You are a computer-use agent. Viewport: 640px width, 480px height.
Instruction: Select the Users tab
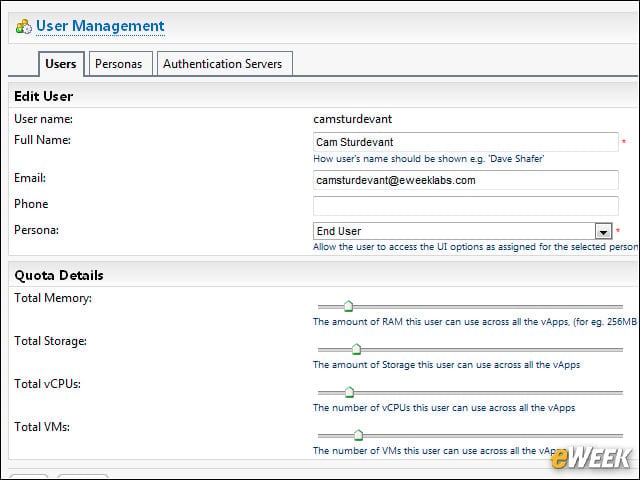(x=61, y=64)
